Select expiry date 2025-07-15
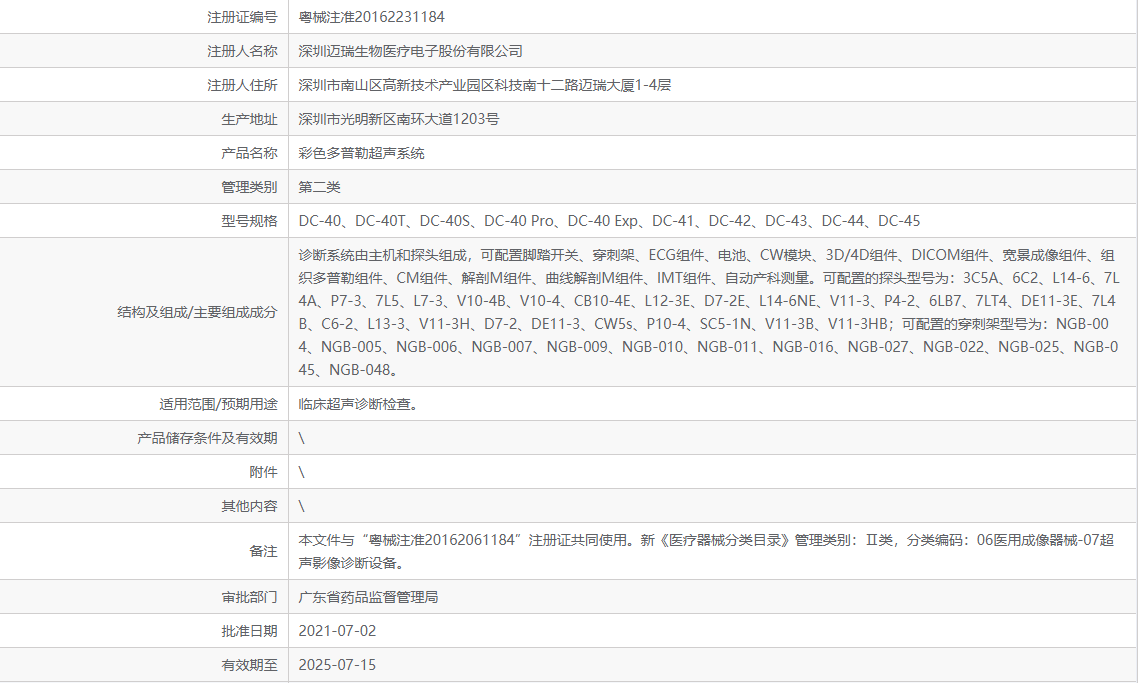This screenshot has width=1141, height=683. coord(337,665)
